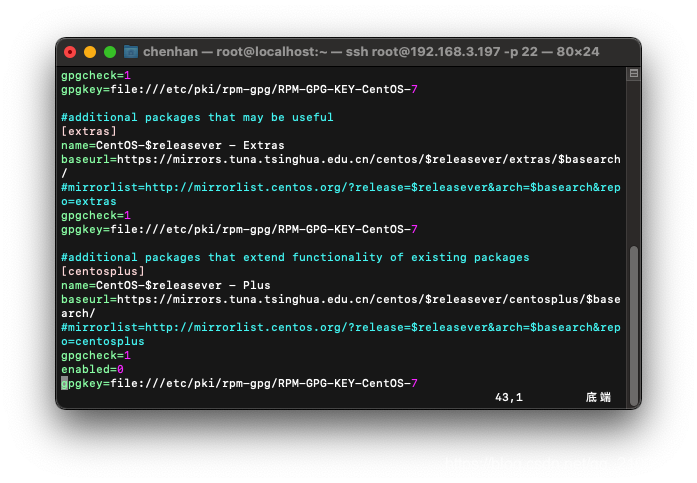Click the terminal vertical scrollbar thumb

pyautogui.click(x=634, y=325)
